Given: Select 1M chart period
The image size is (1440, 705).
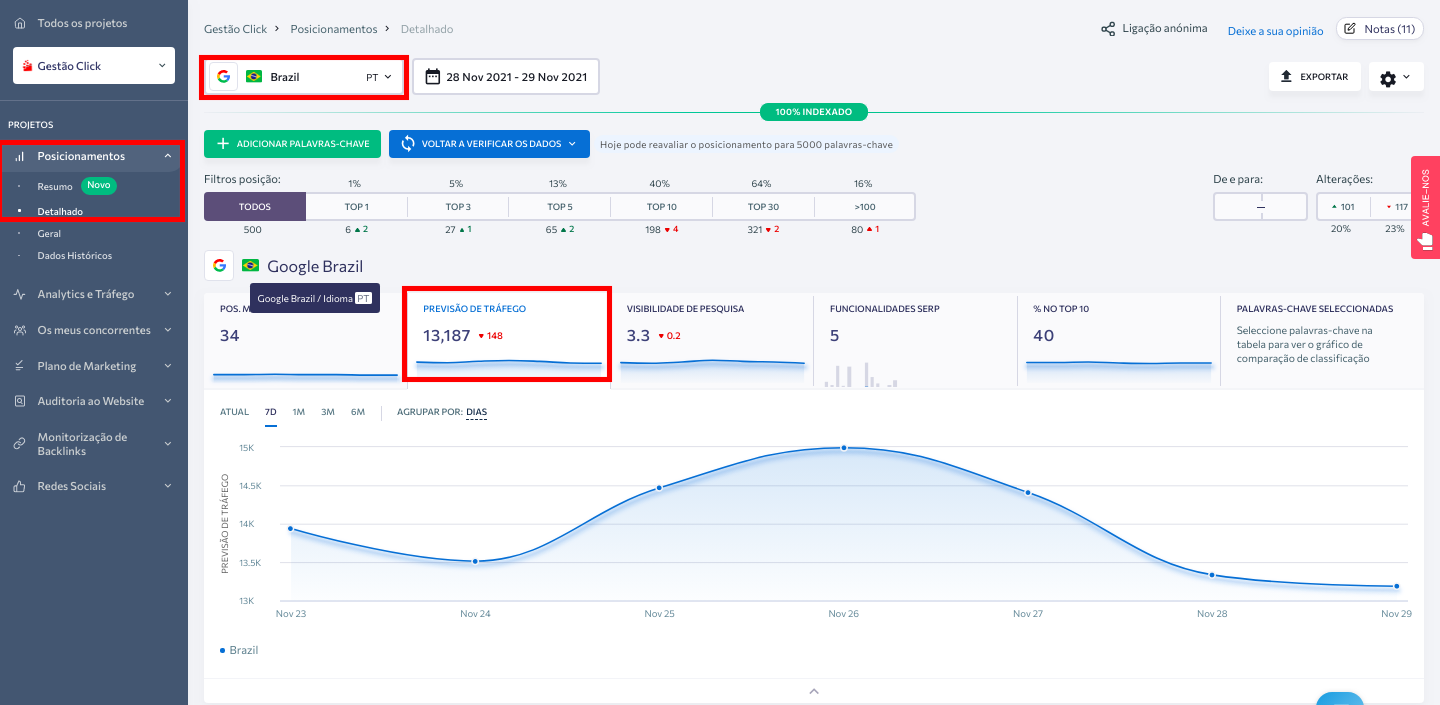Looking at the screenshot, I should (299, 412).
